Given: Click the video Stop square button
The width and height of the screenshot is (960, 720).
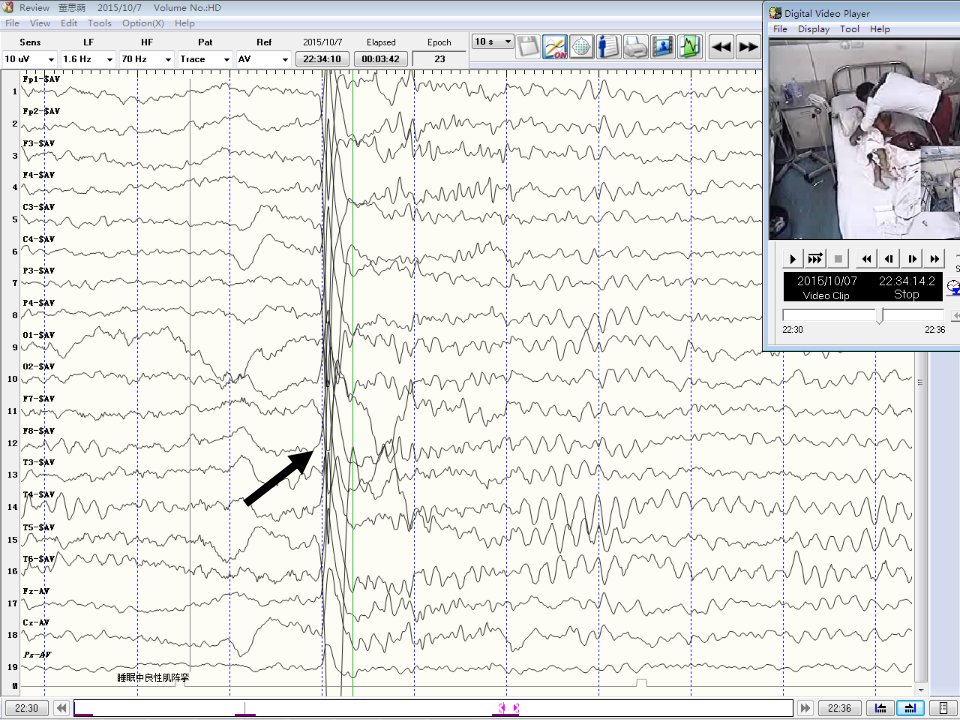Looking at the screenshot, I should pos(838,259).
